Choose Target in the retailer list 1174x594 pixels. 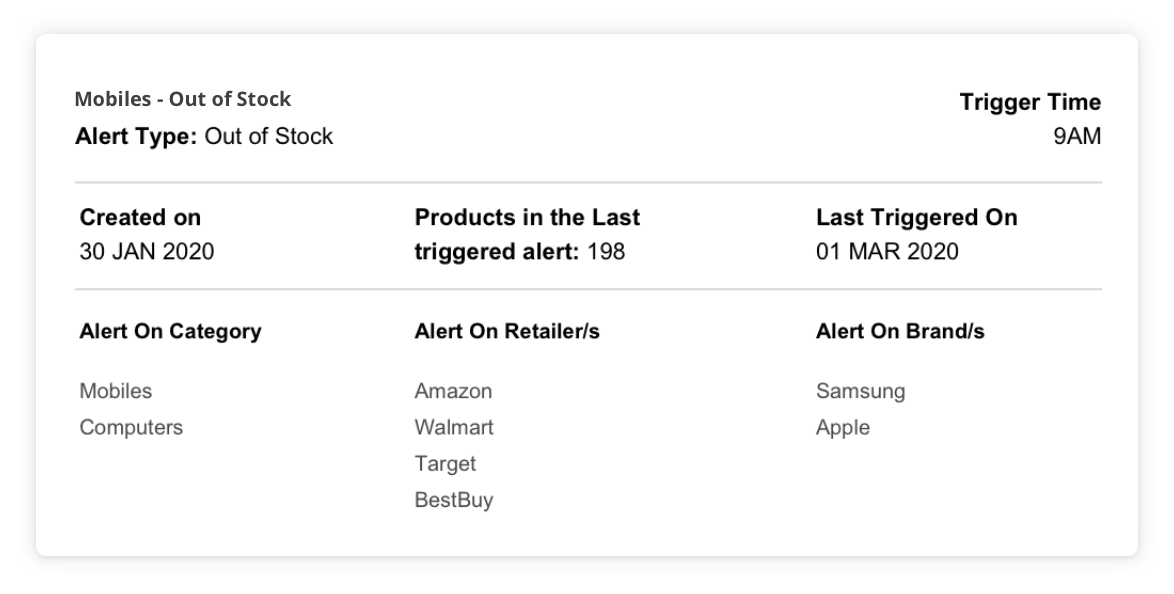[445, 463]
